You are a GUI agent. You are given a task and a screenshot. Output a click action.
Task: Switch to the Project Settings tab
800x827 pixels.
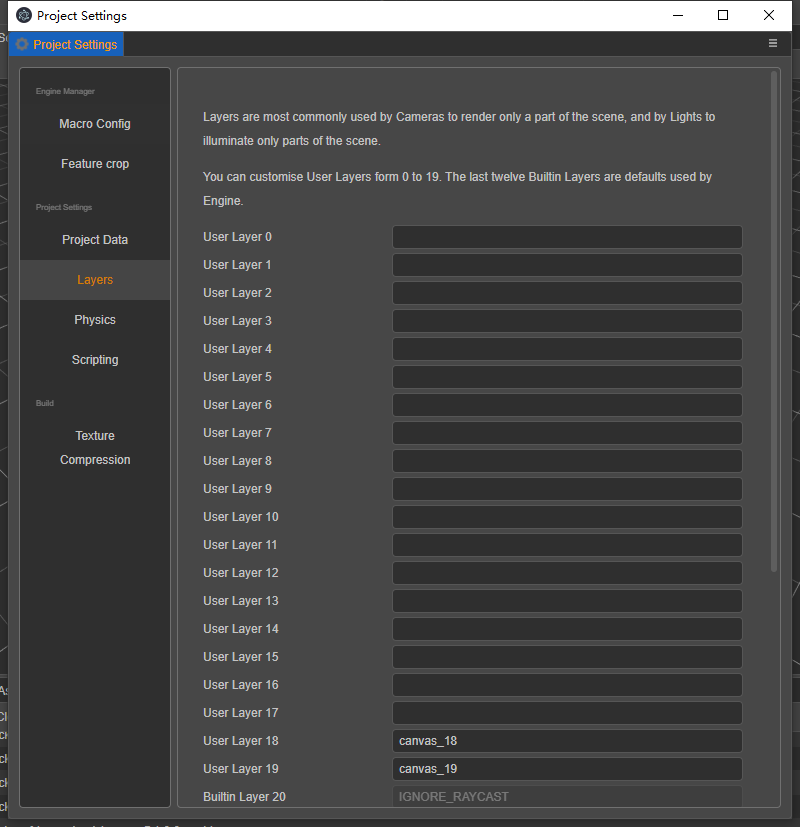[74, 45]
